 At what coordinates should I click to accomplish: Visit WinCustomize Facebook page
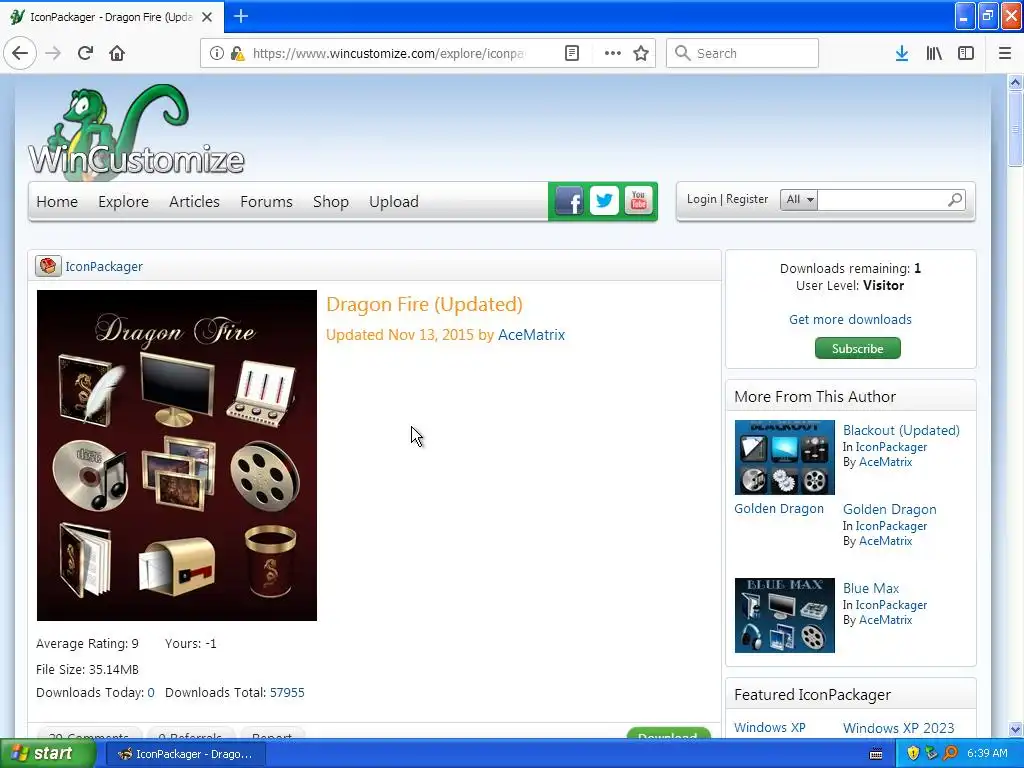coord(569,201)
